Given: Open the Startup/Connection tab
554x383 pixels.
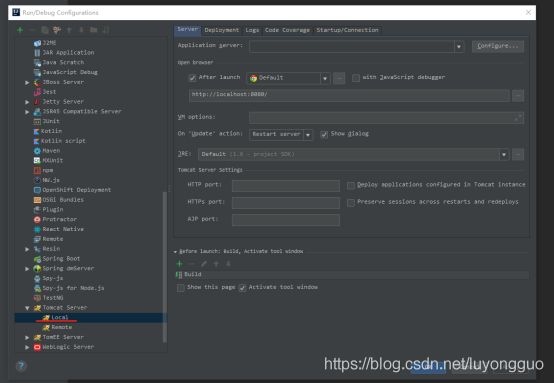Looking at the screenshot, I should [347, 30].
